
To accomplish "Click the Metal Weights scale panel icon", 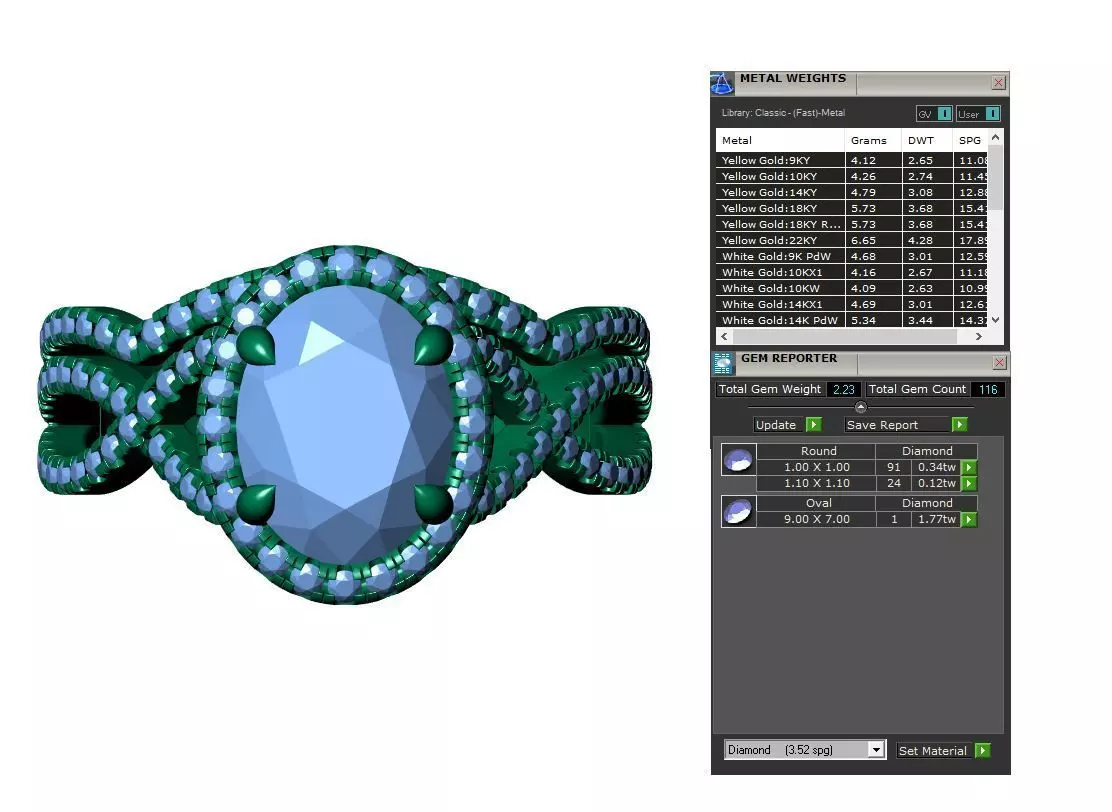I will coord(722,83).
